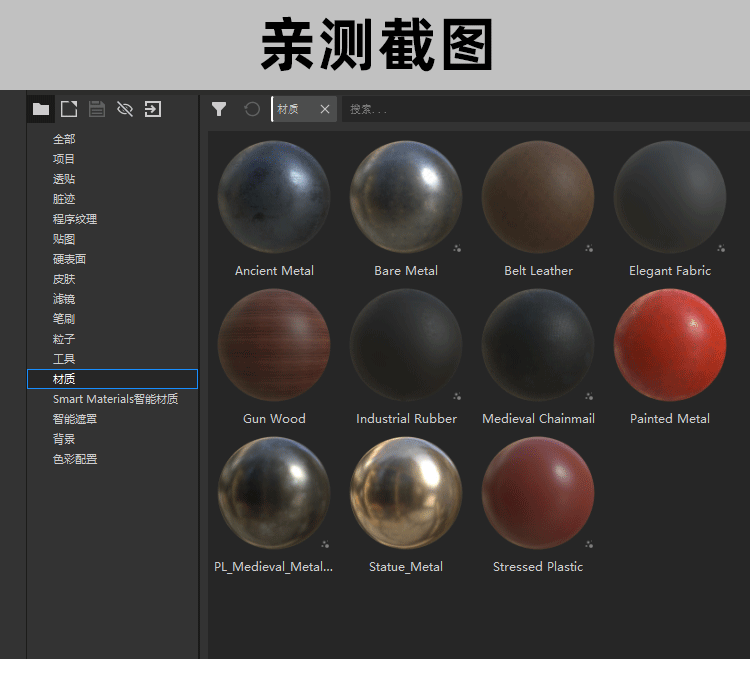
Task: Open the 程序纹理 category
Action: point(75,219)
